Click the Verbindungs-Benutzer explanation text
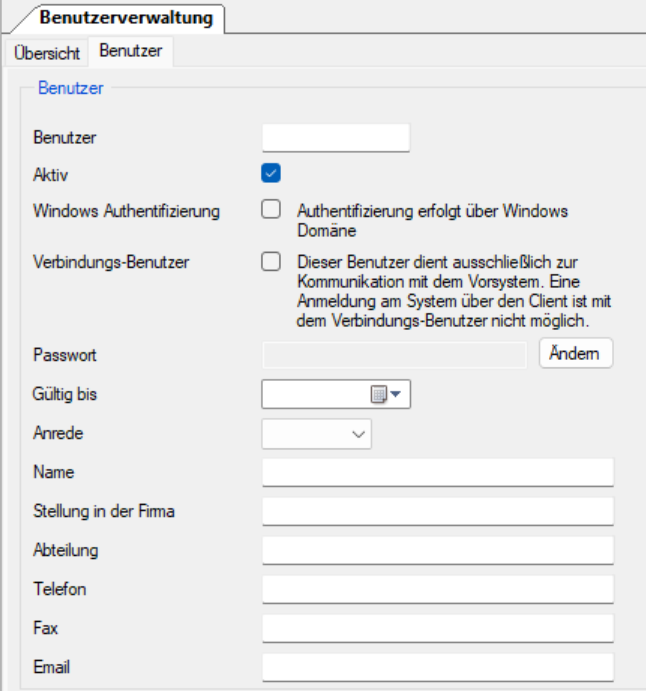The height and width of the screenshot is (691, 646). [x=454, y=291]
